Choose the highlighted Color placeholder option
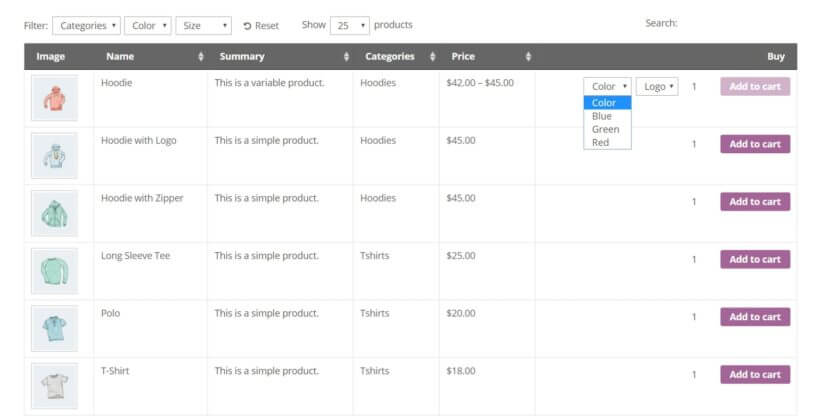This screenshot has height=416, width=820. pyautogui.click(x=608, y=103)
